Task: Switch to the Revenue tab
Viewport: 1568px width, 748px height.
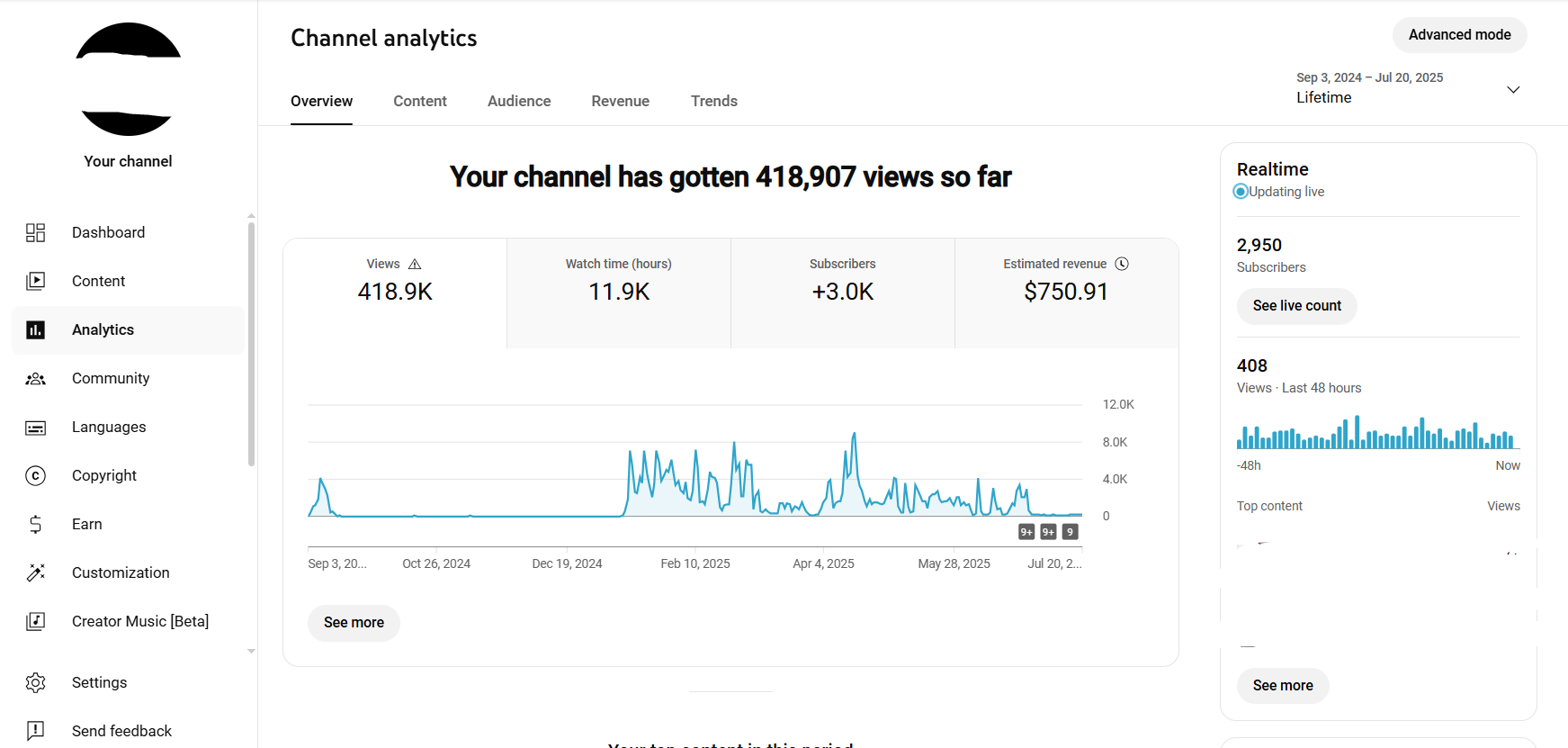Action: [x=620, y=102]
